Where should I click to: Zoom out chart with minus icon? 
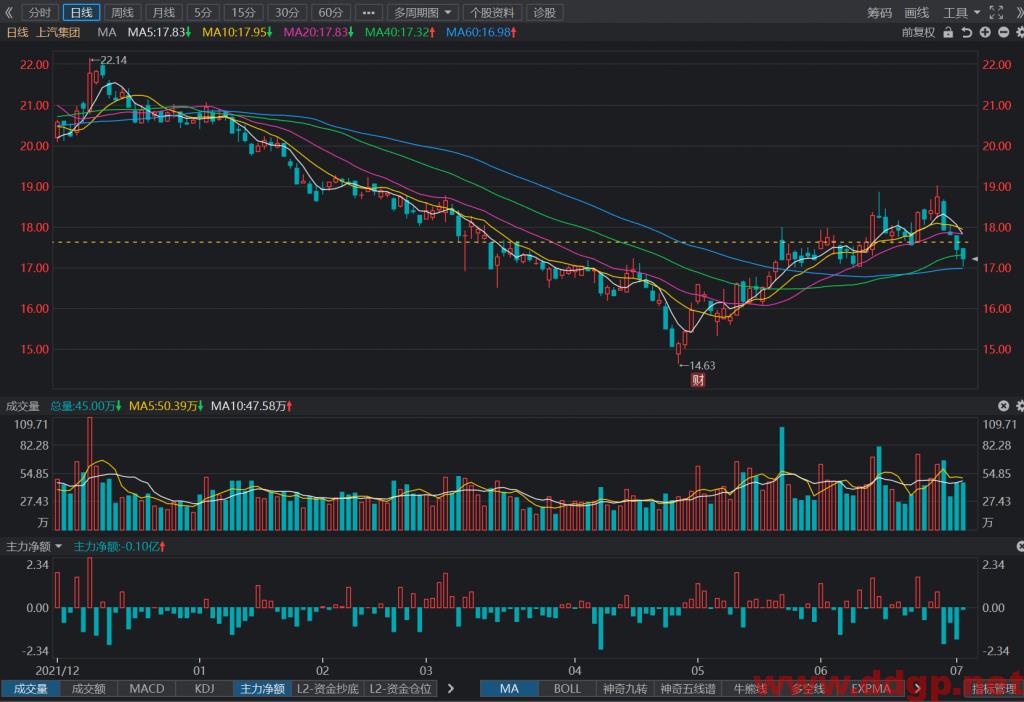1003,32
